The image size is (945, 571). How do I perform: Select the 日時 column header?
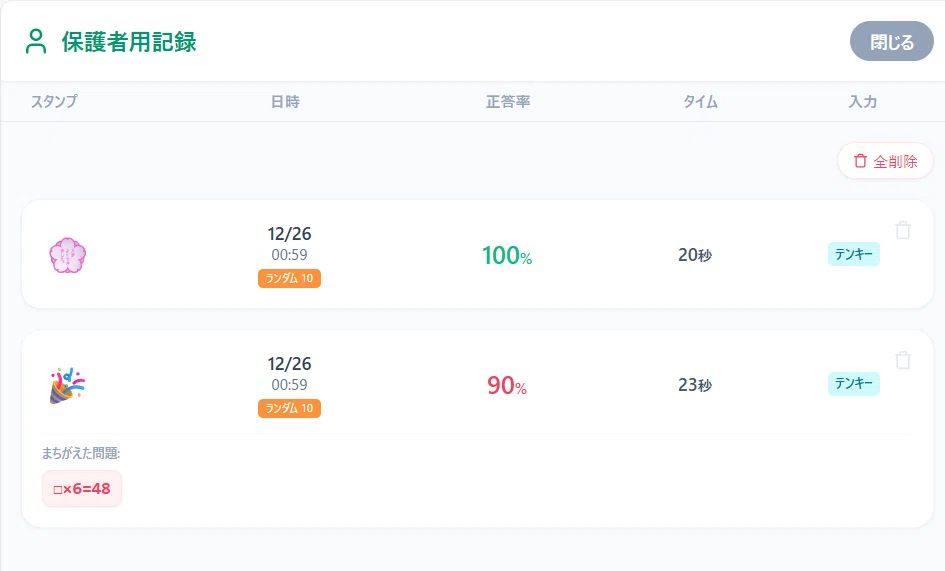pyautogui.click(x=285, y=101)
